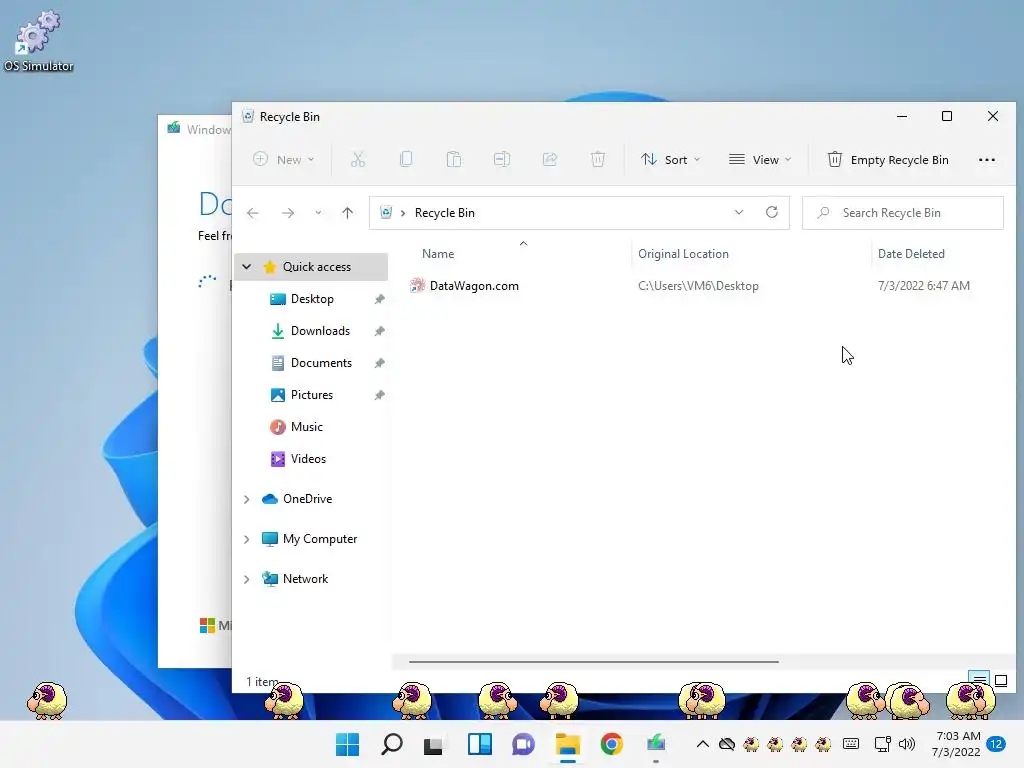The width and height of the screenshot is (1024, 768).
Task: Expand the My Computer tree node
Action: 246,539
